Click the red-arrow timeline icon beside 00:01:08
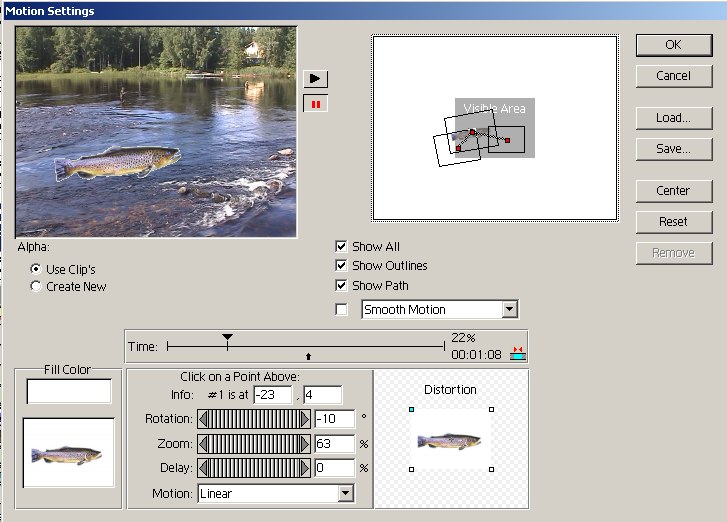 (x=517, y=353)
